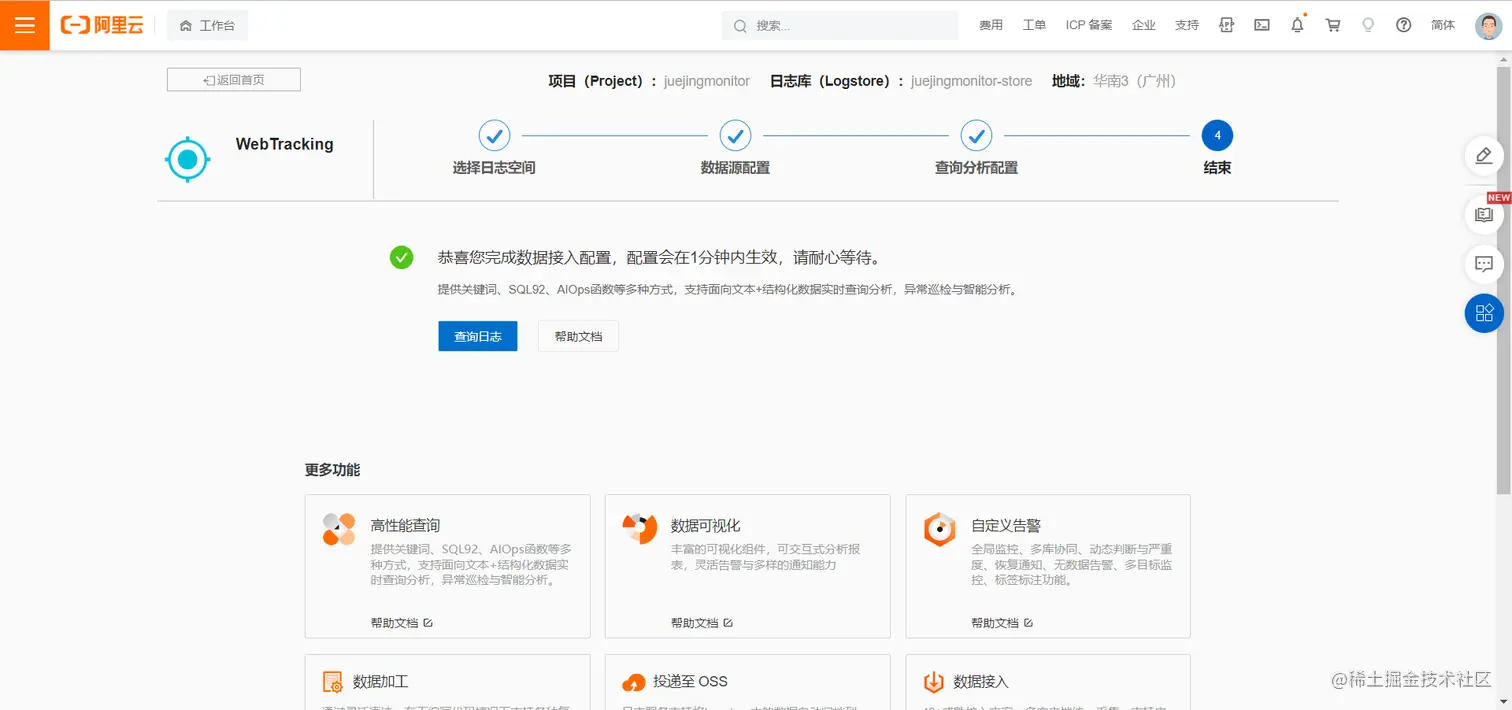Open the NEW book floating button
The height and width of the screenshot is (710, 1512).
(1484, 214)
